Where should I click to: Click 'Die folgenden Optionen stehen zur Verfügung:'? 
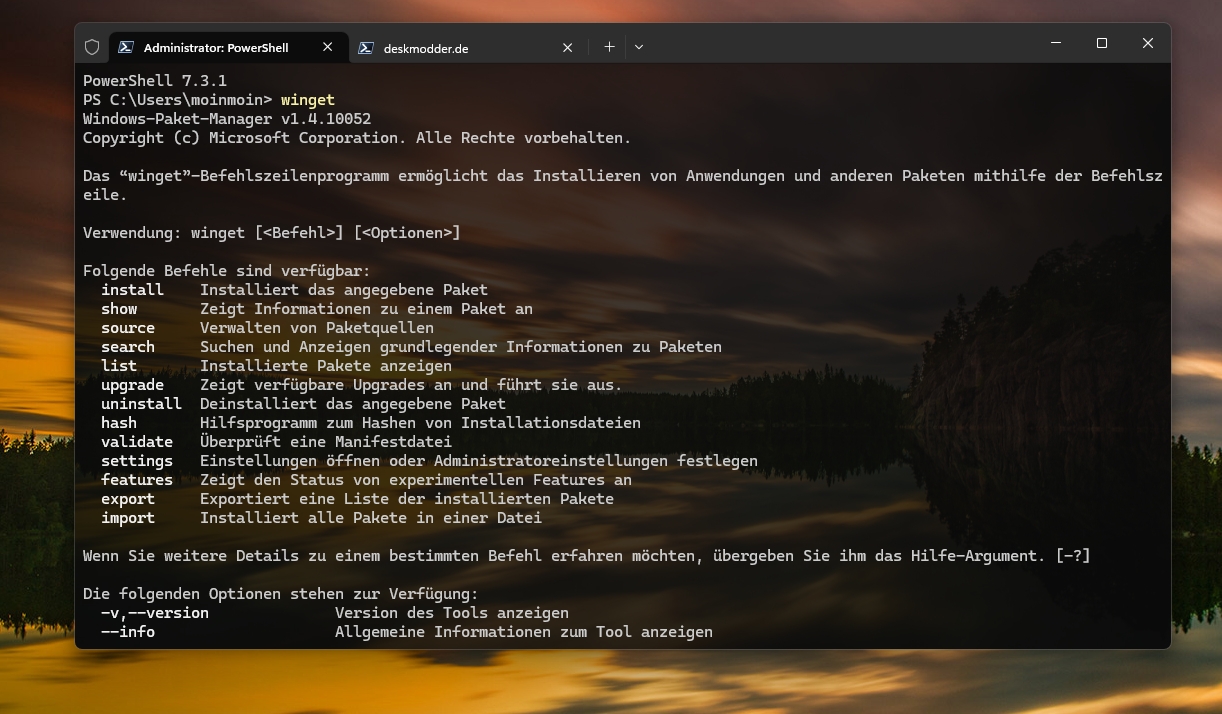pyautogui.click(x=281, y=594)
